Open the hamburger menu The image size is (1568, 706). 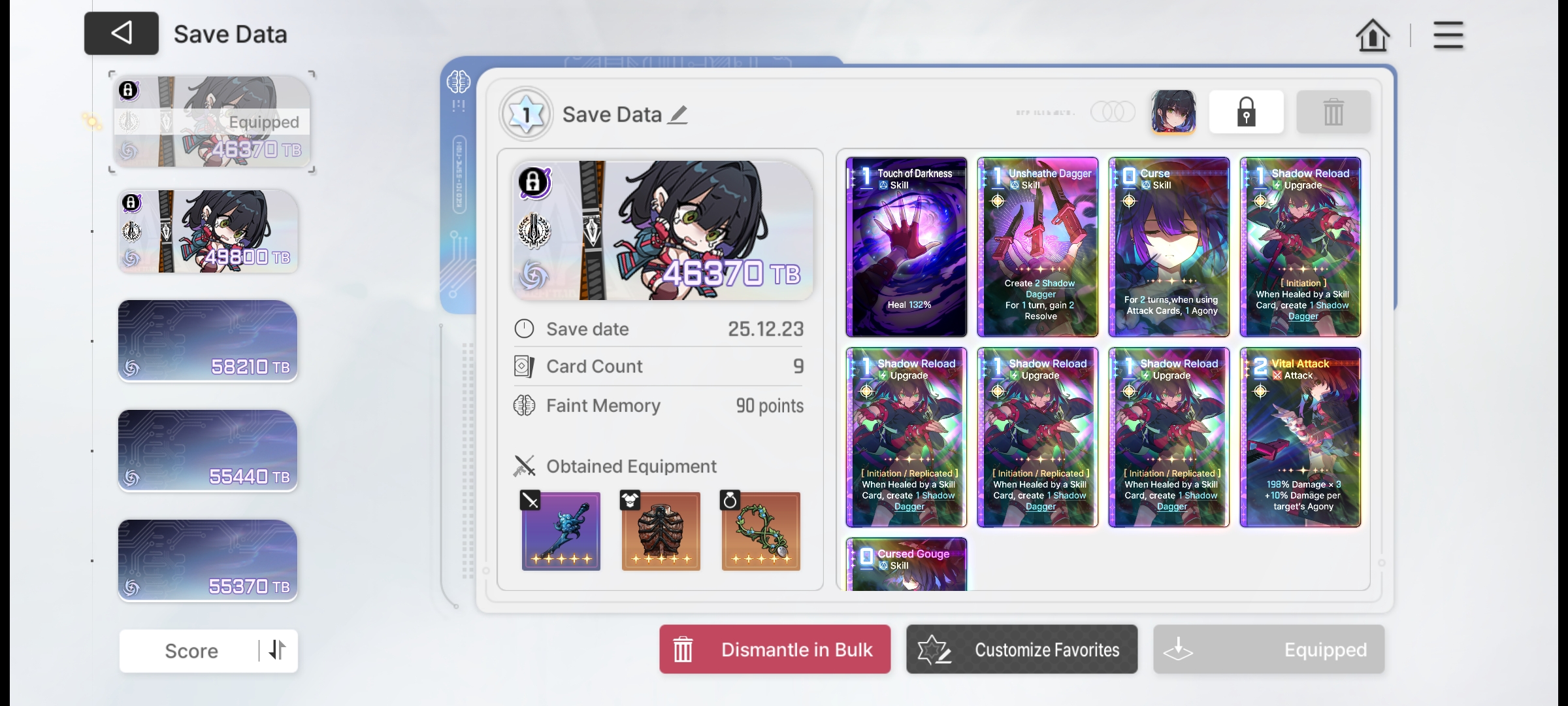[1448, 35]
